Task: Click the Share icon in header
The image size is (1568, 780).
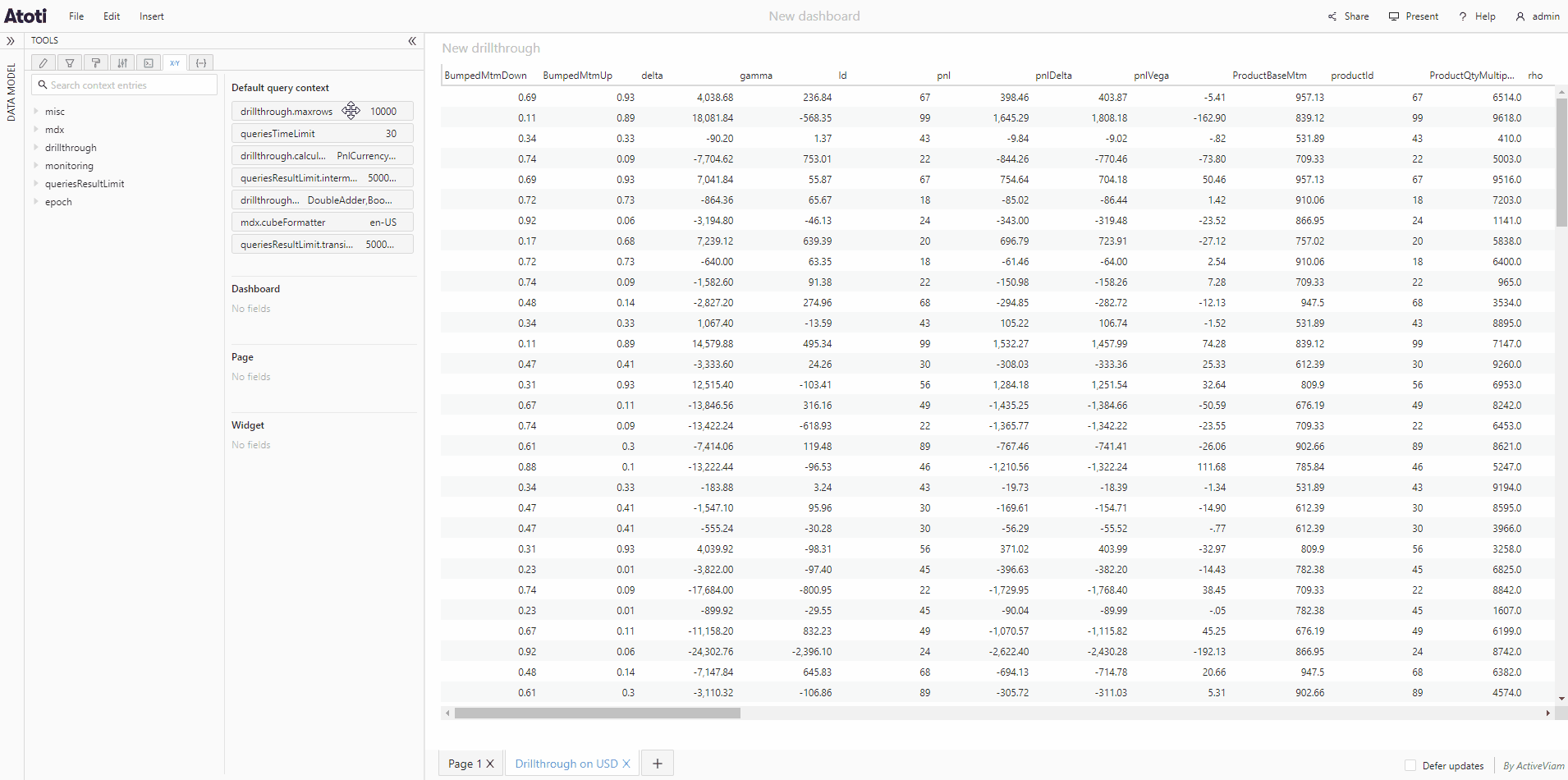Action: coord(1332,16)
